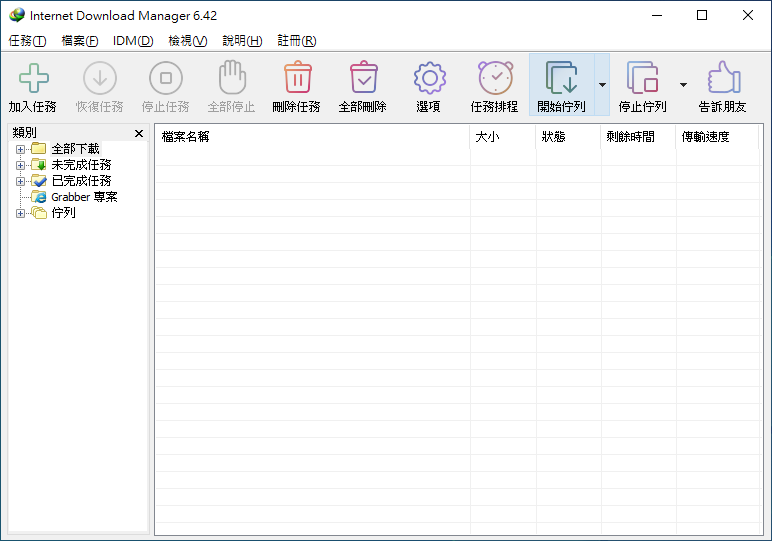This screenshot has width=772, height=541.
Task: Expand the 未完成任務 tree node
Action: [x=20, y=165]
